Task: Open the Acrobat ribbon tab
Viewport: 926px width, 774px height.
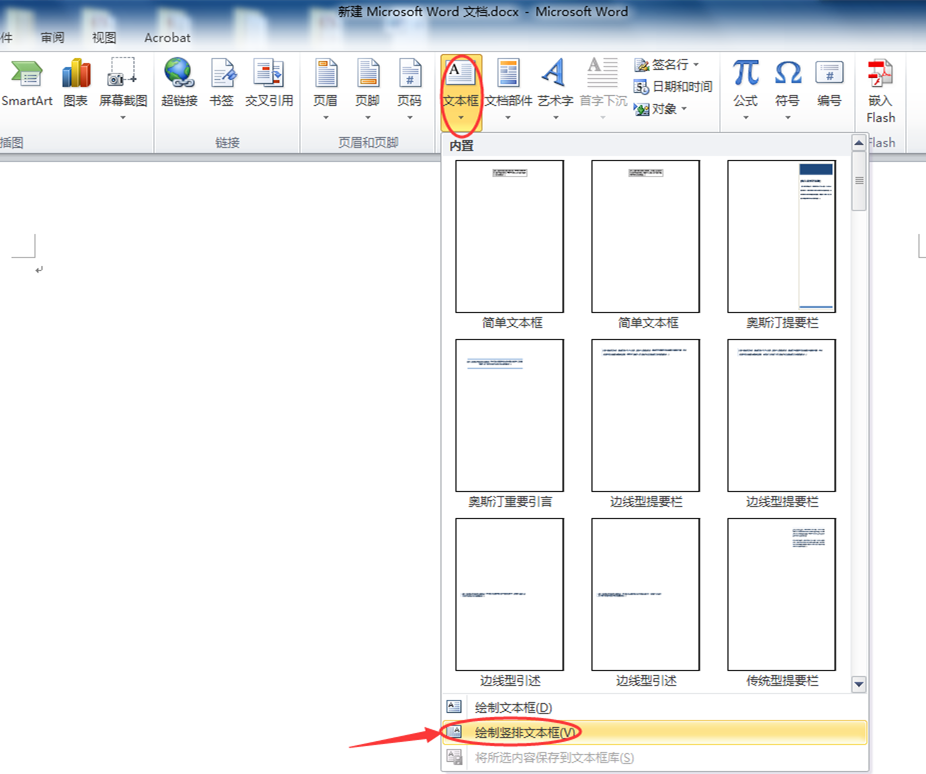Action: [167, 38]
